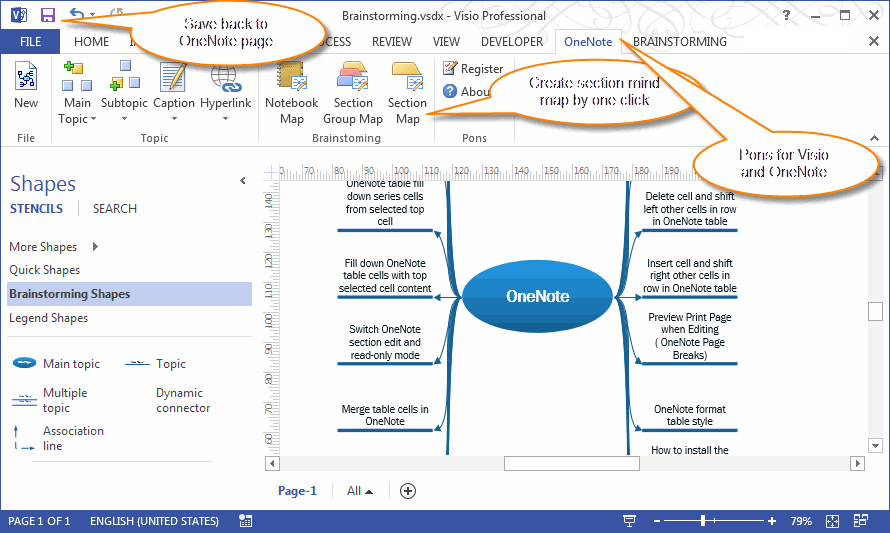Image resolution: width=890 pixels, height=533 pixels.
Task: Click the zoom slider handle
Action: click(703, 521)
